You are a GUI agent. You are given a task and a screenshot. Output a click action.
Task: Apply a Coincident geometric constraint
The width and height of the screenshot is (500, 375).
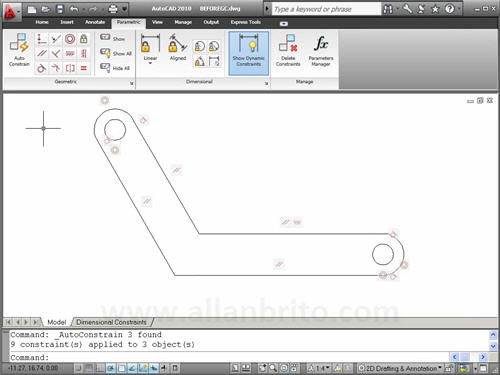(x=41, y=39)
